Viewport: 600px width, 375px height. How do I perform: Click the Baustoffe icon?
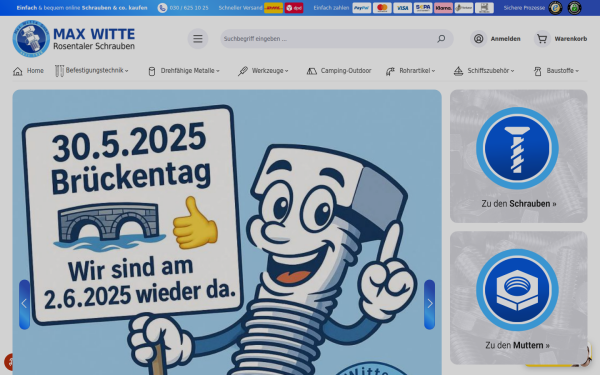[538, 71]
